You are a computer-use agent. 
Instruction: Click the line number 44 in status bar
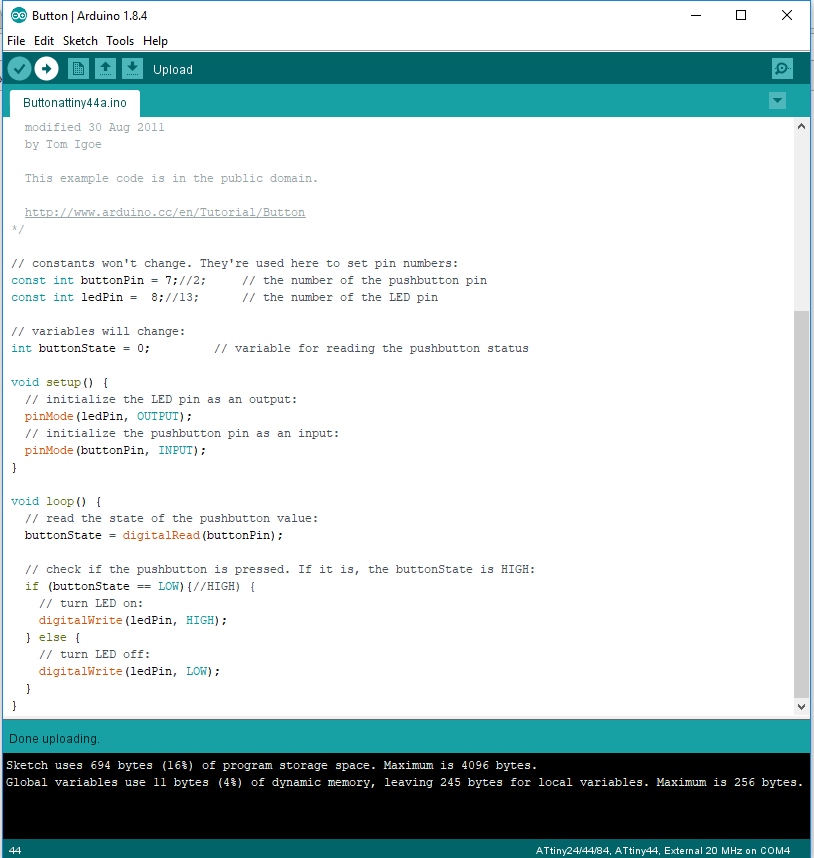[x=15, y=850]
